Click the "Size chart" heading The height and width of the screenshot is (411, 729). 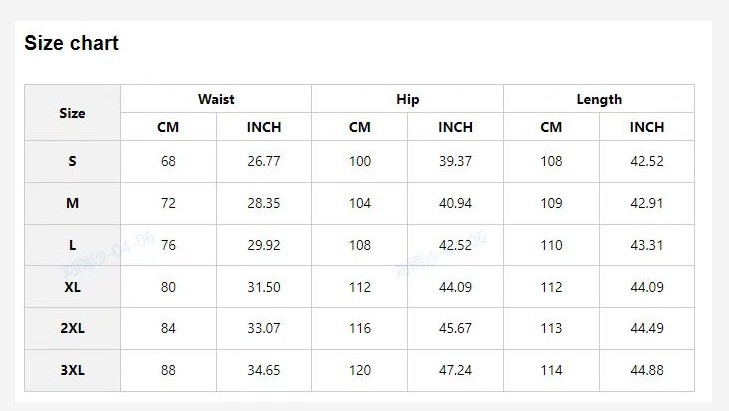click(71, 43)
